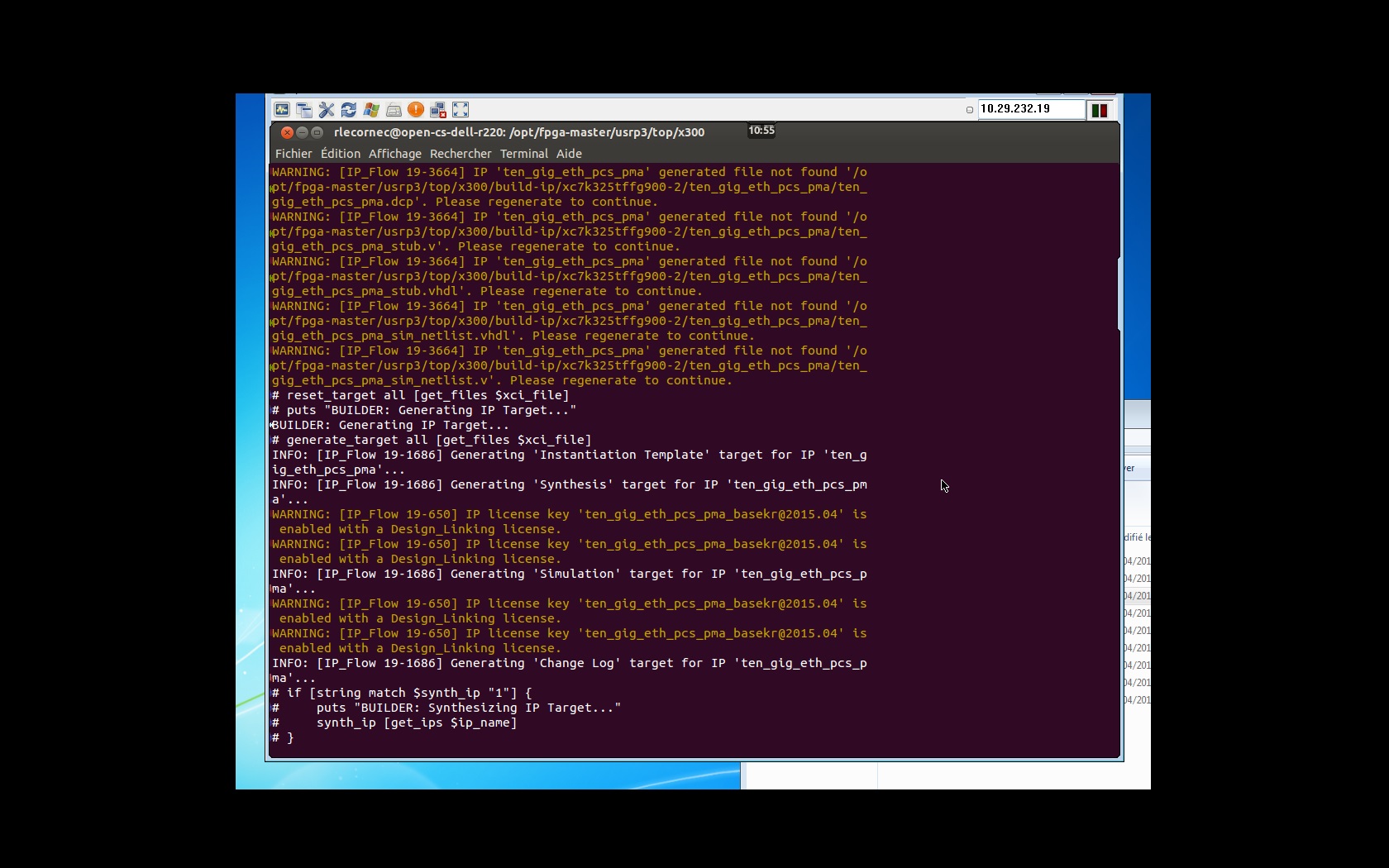This screenshot has width=1389, height=868.
Task: Click the terminal title showing /opt/fpga-master/usrp3/top/x300
Action: tap(519, 132)
